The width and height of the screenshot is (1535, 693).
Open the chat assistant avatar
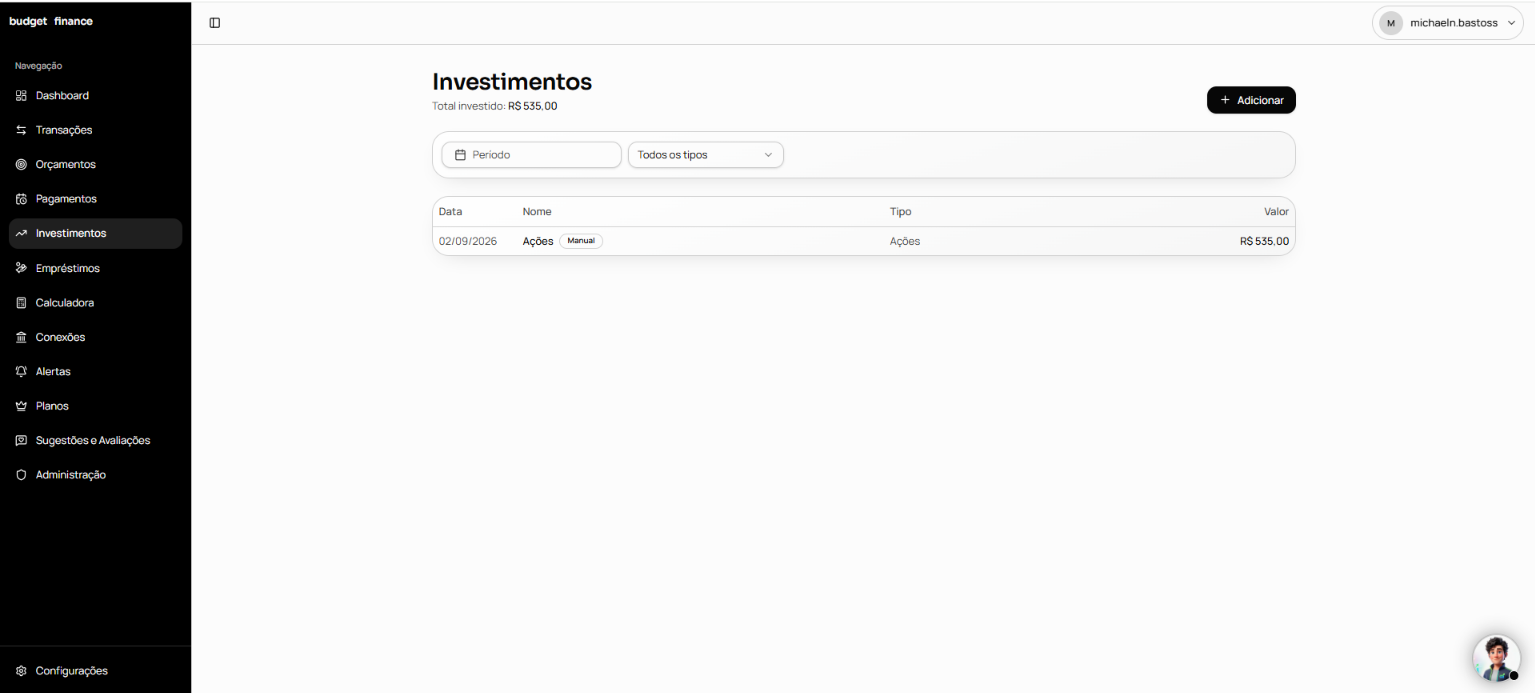(x=1496, y=657)
